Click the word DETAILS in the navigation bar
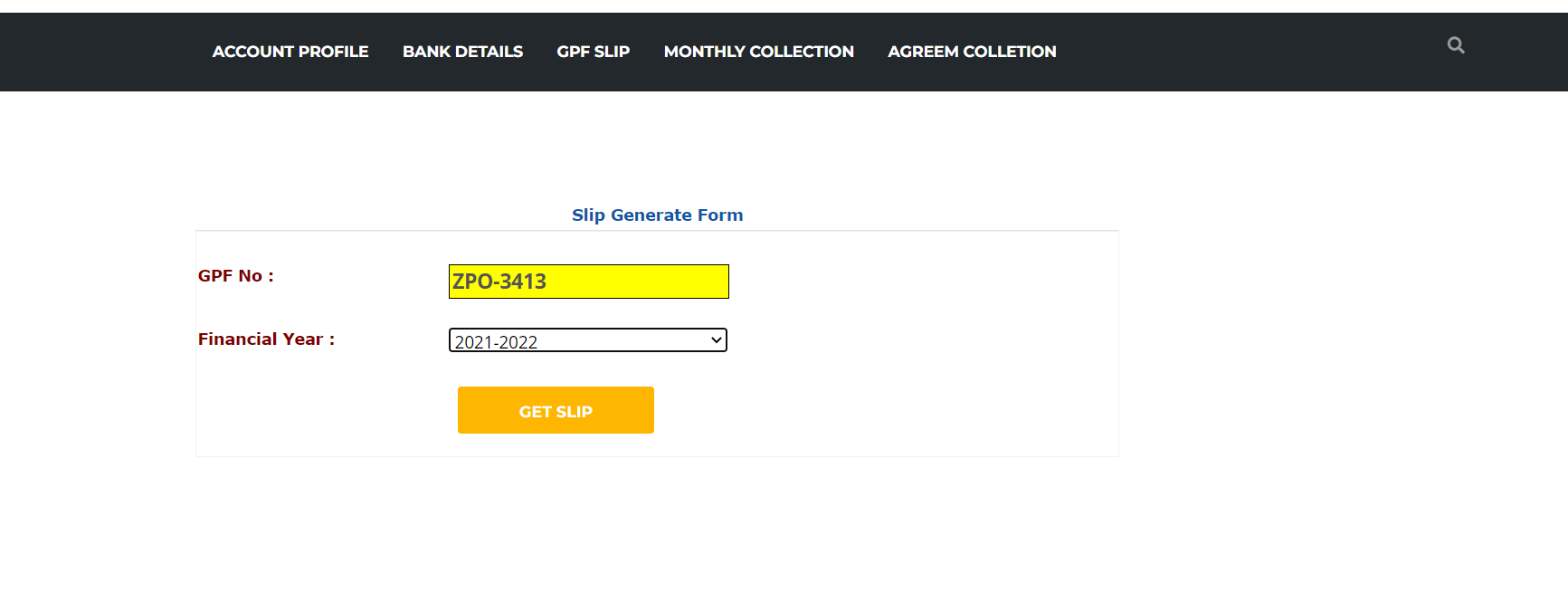1568x602 pixels. tap(489, 52)
